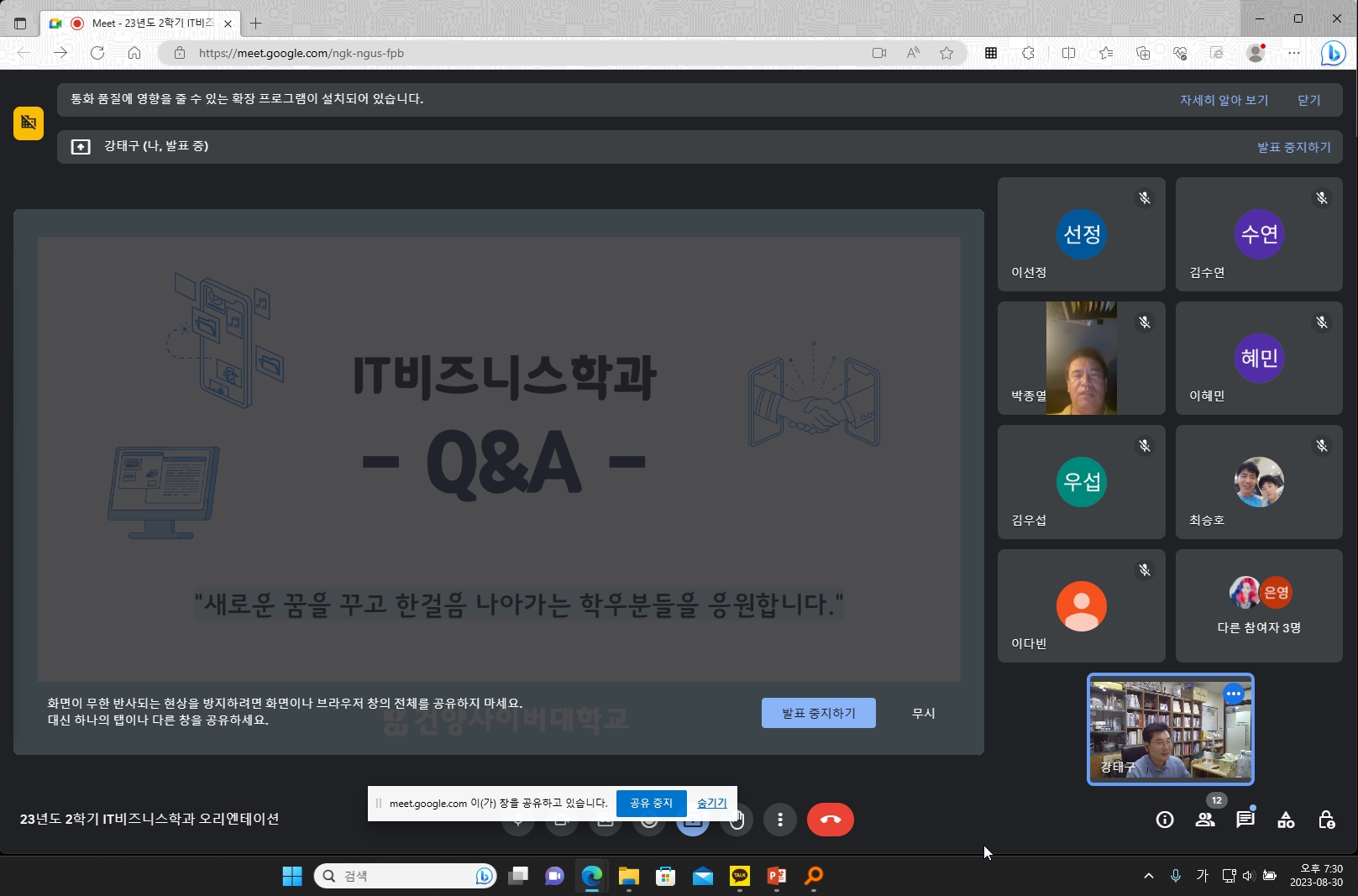
Task: Open host controls lock icon
Action: [x=1325, y=820]
